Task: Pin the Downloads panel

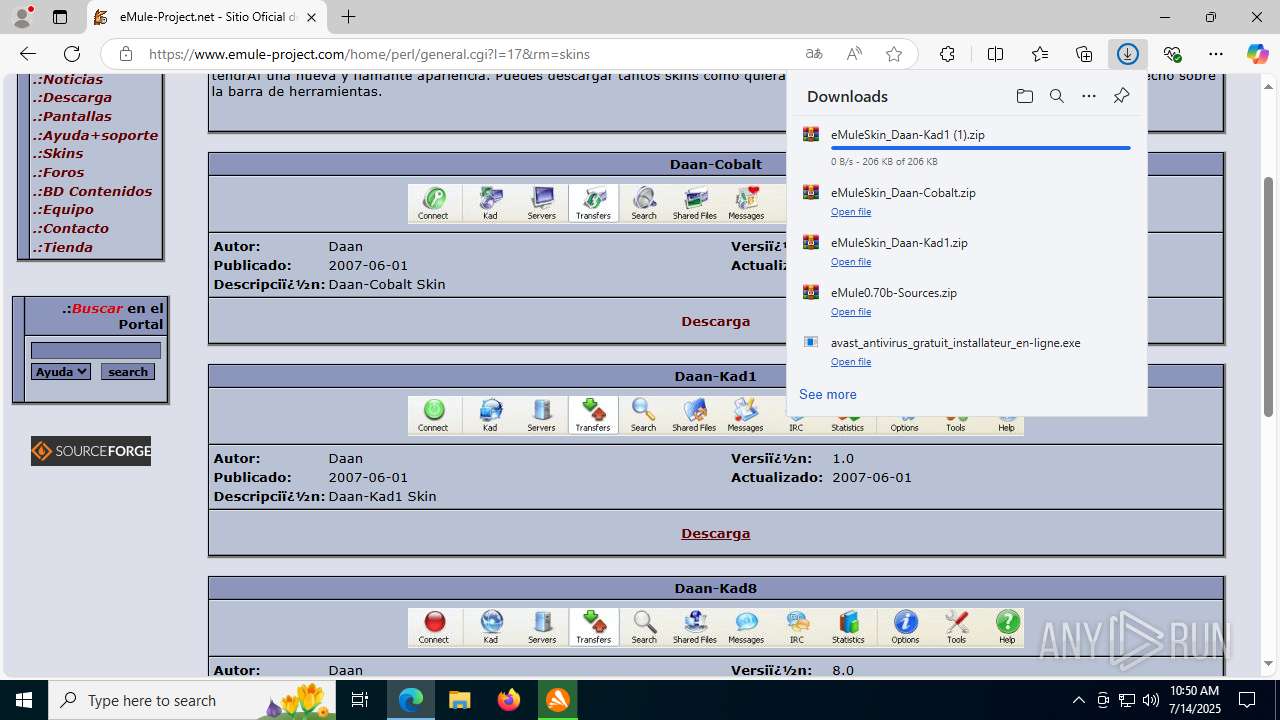Action: click(x=1121, y=96)
